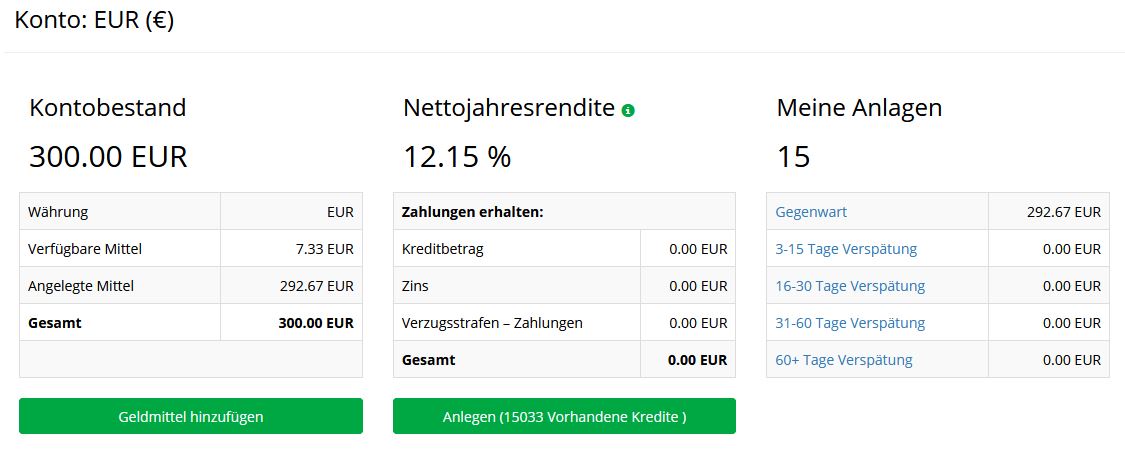Screen dimensions: 1125x452
Task: Open the 16-30 Tage Verspätung link
Action: tap(850, 286)
